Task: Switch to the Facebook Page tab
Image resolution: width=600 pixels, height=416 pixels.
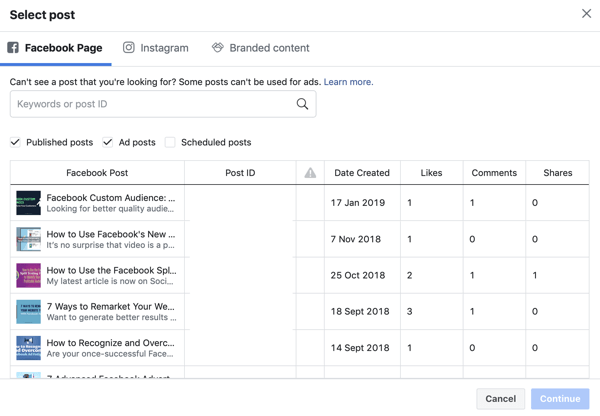Action: pos(55,48)
